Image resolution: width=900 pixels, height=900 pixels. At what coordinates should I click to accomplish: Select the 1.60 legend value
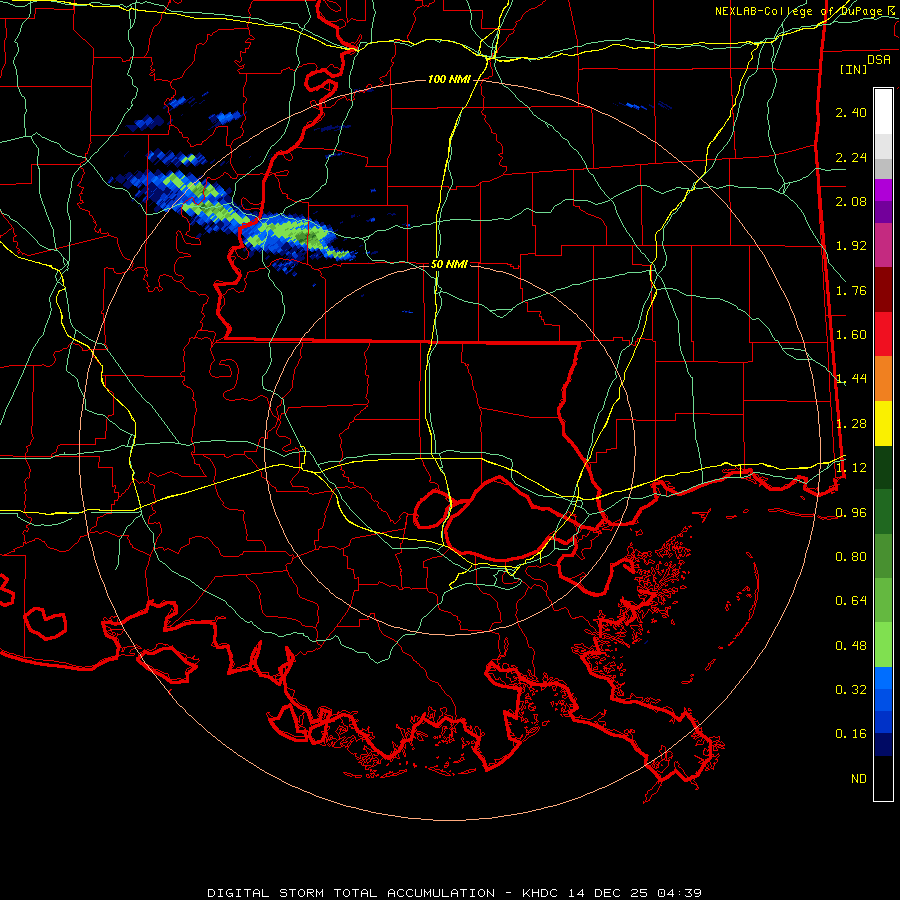pyautogui.click(x=851, y=335)
